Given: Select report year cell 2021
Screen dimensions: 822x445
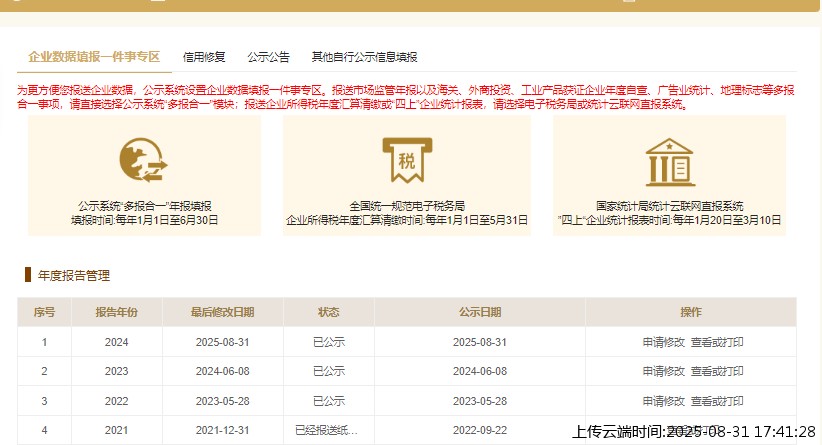Looking at the screenshot, I should [x=116, y=430].
